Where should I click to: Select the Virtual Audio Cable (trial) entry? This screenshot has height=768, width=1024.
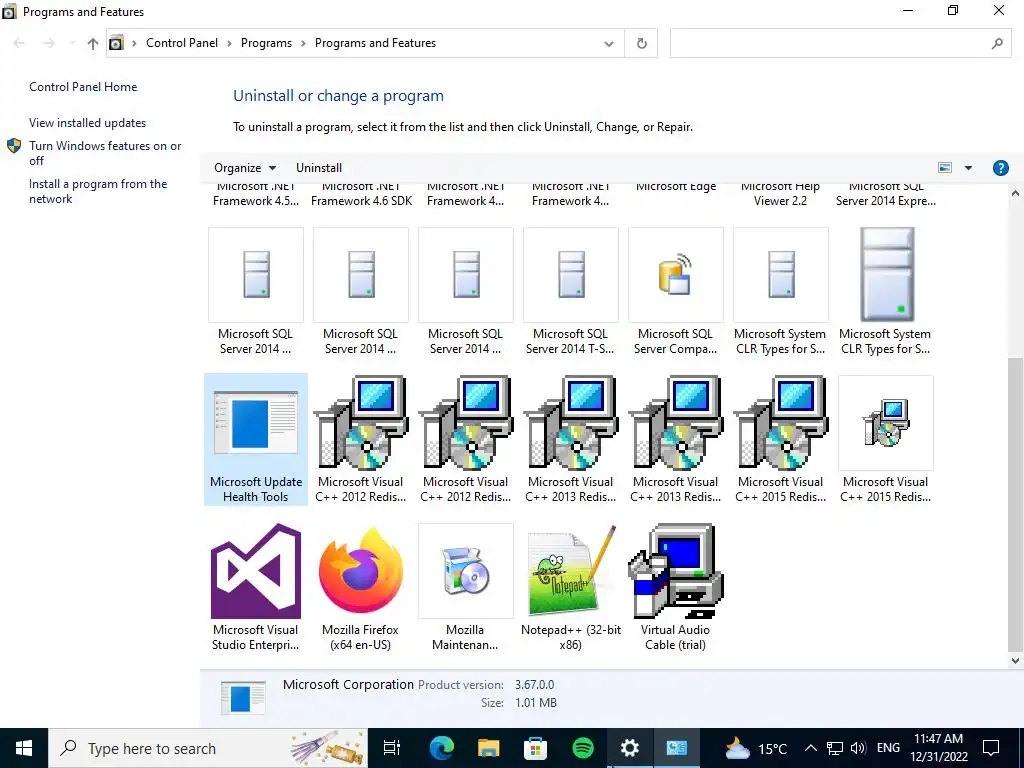(x=675, y=586)
